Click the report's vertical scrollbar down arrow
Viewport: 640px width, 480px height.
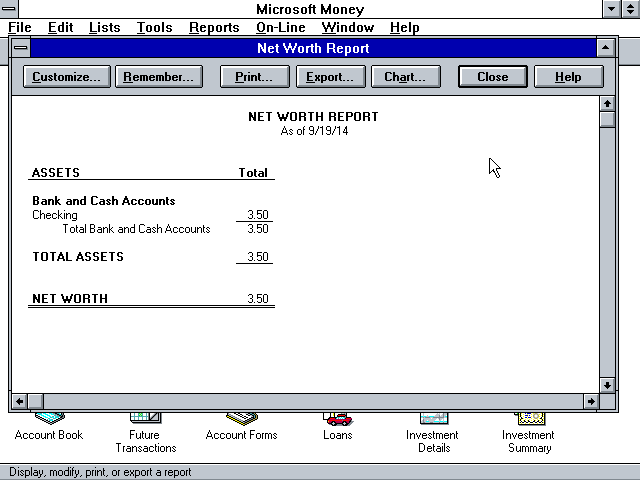606,385
